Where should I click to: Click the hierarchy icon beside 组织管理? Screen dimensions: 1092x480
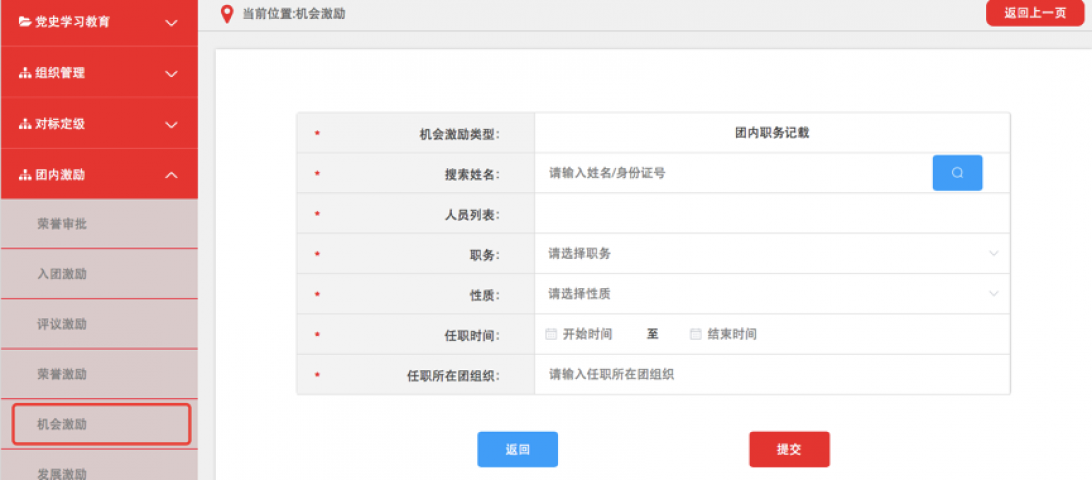tap(25, 73)
